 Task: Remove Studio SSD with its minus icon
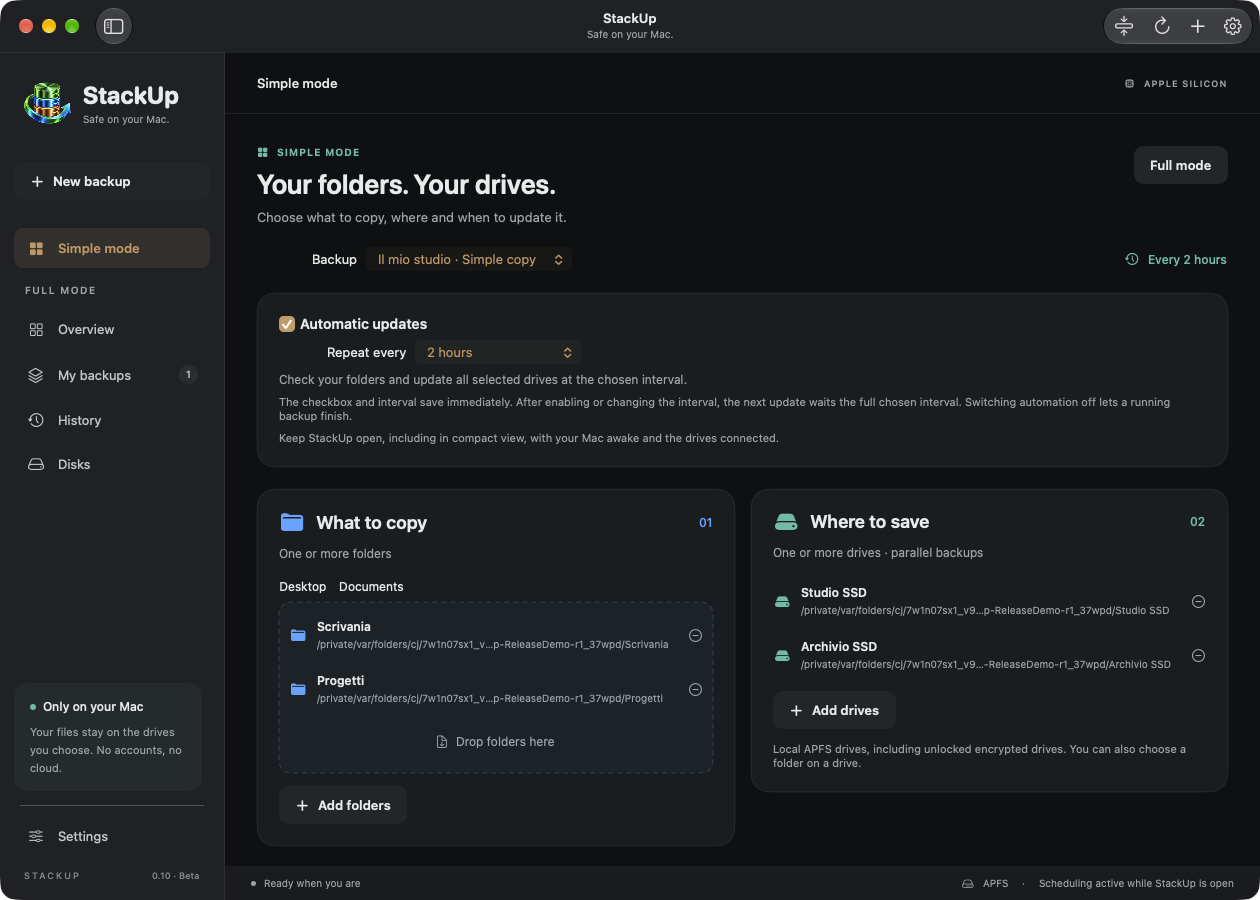[1198, 601]
